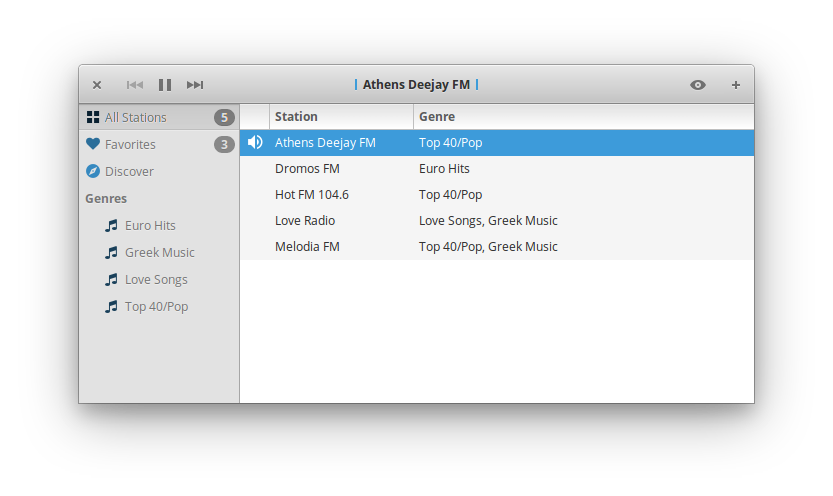This screenshot has width=833, height=496.
Task: Click the All Stations grid icon
Action: (93, 117)
